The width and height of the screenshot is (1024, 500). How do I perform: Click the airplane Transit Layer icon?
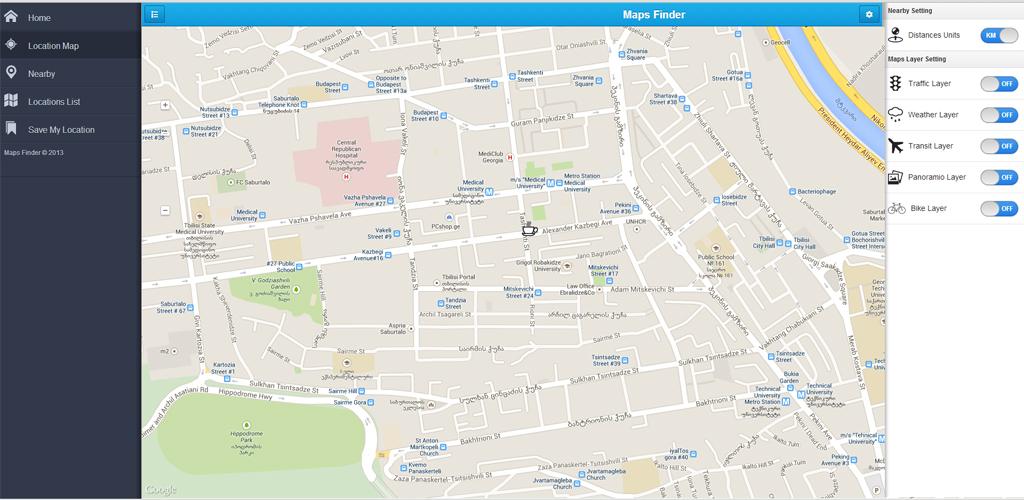[895, 146]
